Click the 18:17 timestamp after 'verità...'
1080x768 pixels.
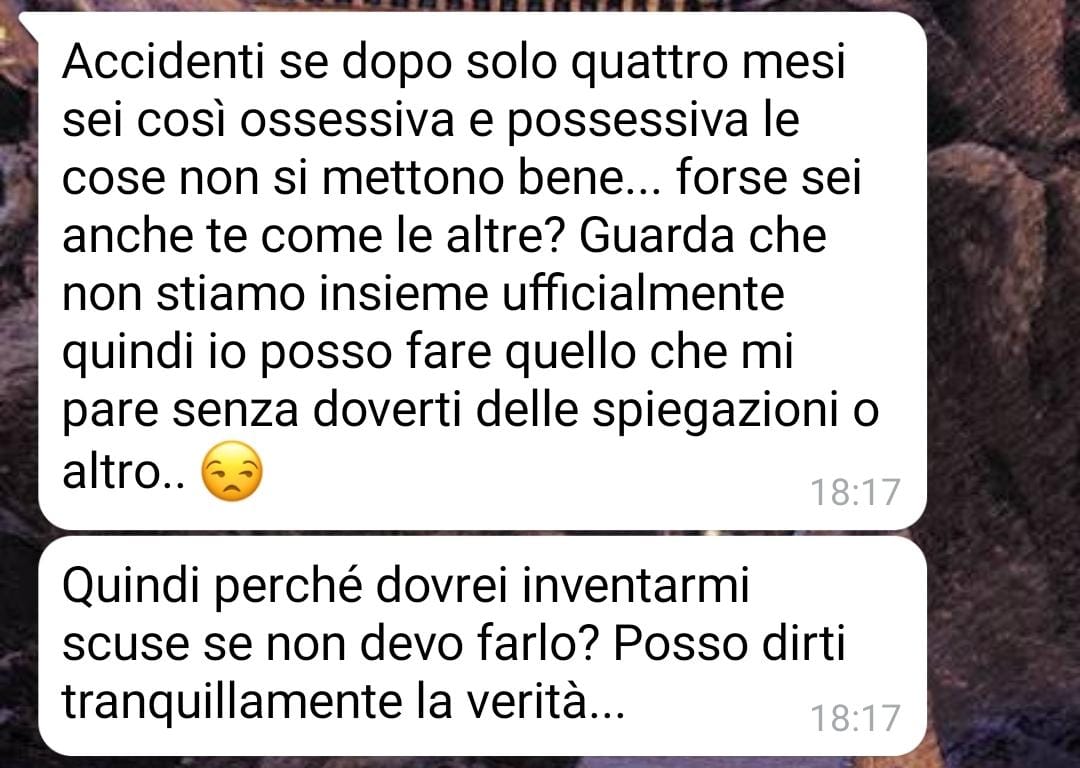tap(855, 718)
